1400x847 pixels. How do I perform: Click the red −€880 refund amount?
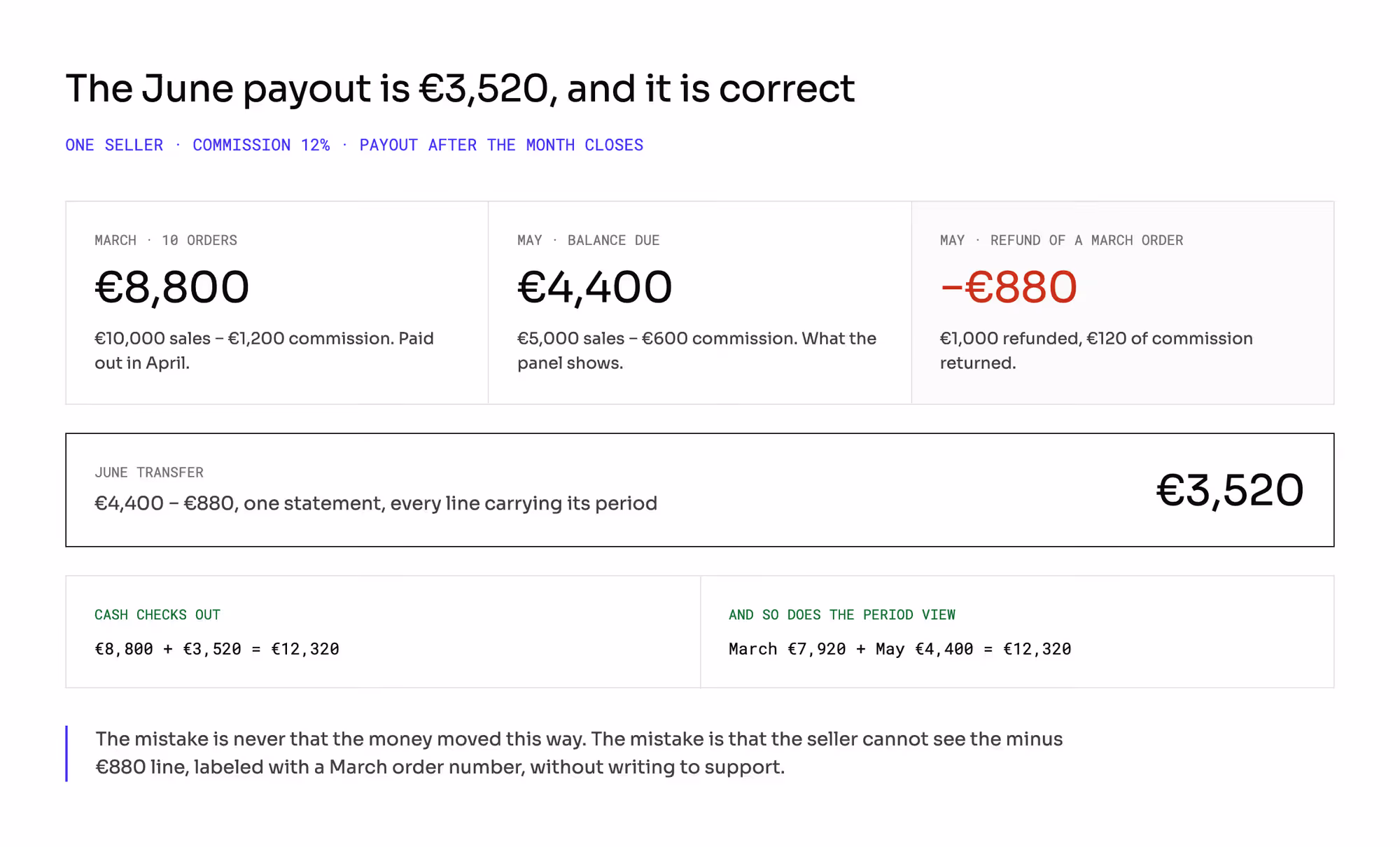click(1008, 287)
